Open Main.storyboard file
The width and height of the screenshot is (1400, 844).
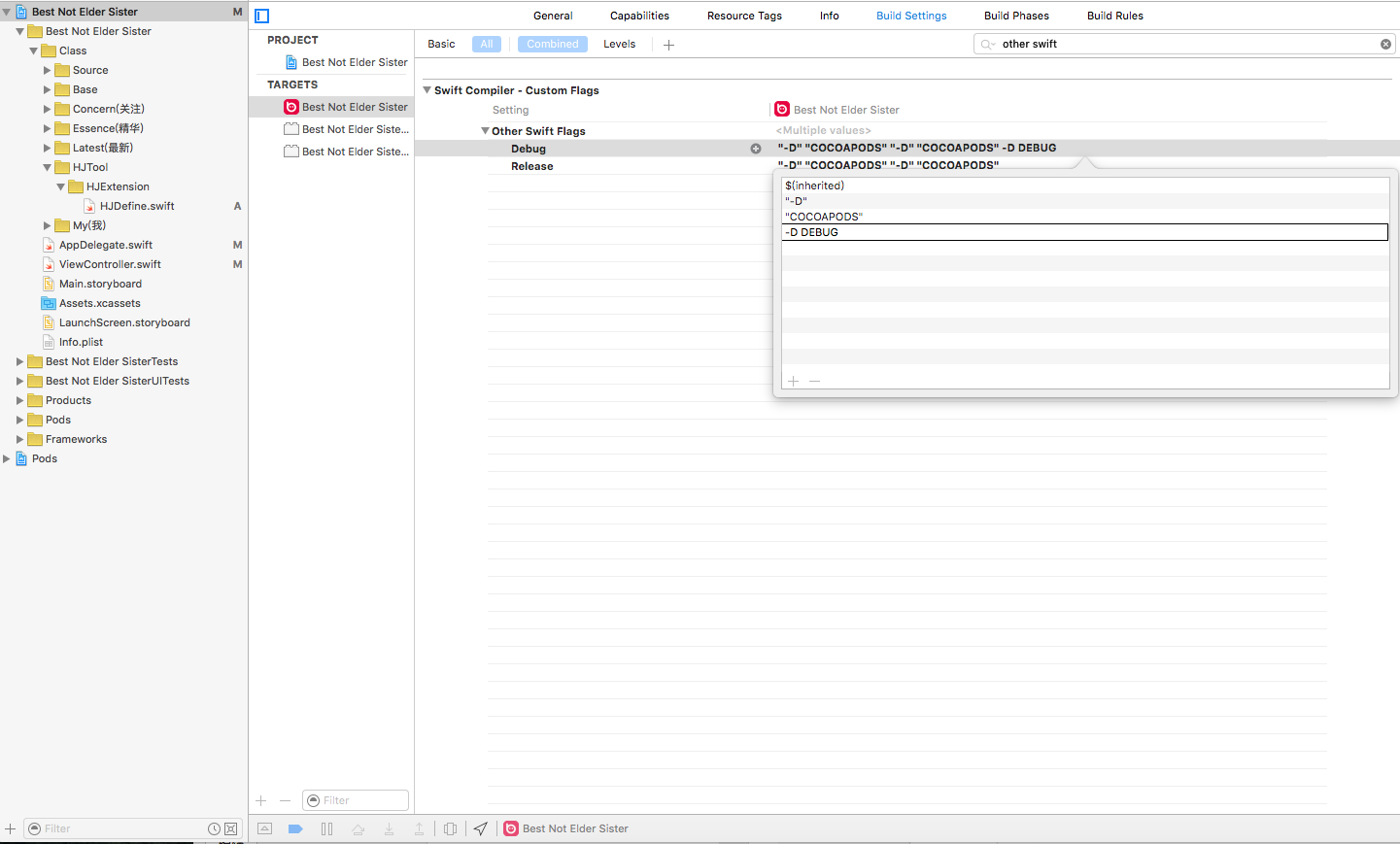click(x=91, y=284)
